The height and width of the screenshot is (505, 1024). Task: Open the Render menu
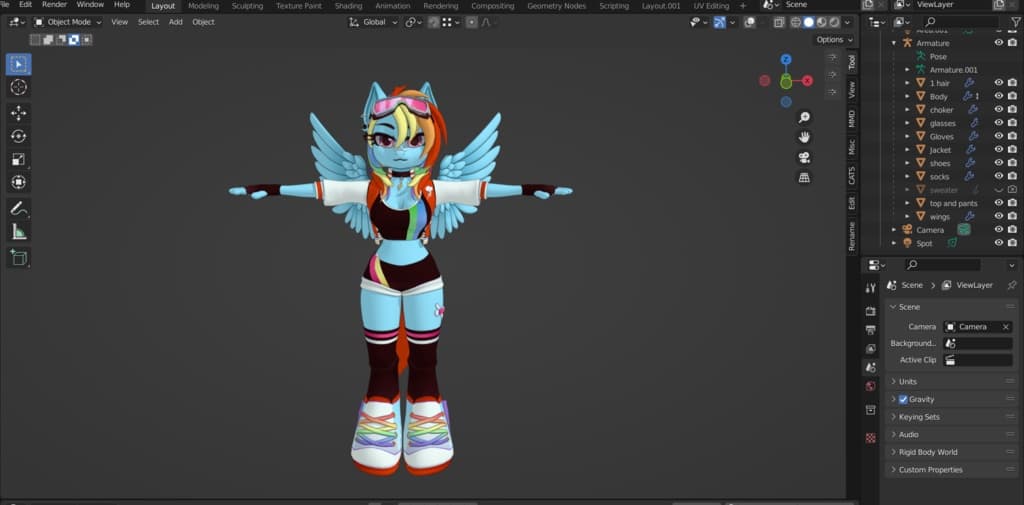click(x=54, y=5)
